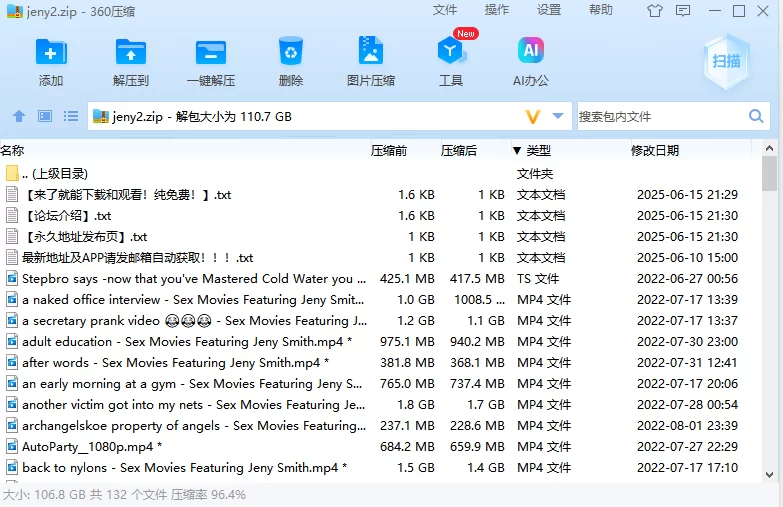Expand the address bar path dropdown arrow
The width and height of the screenshot is (783, 507).
click(x=558, y=116)
